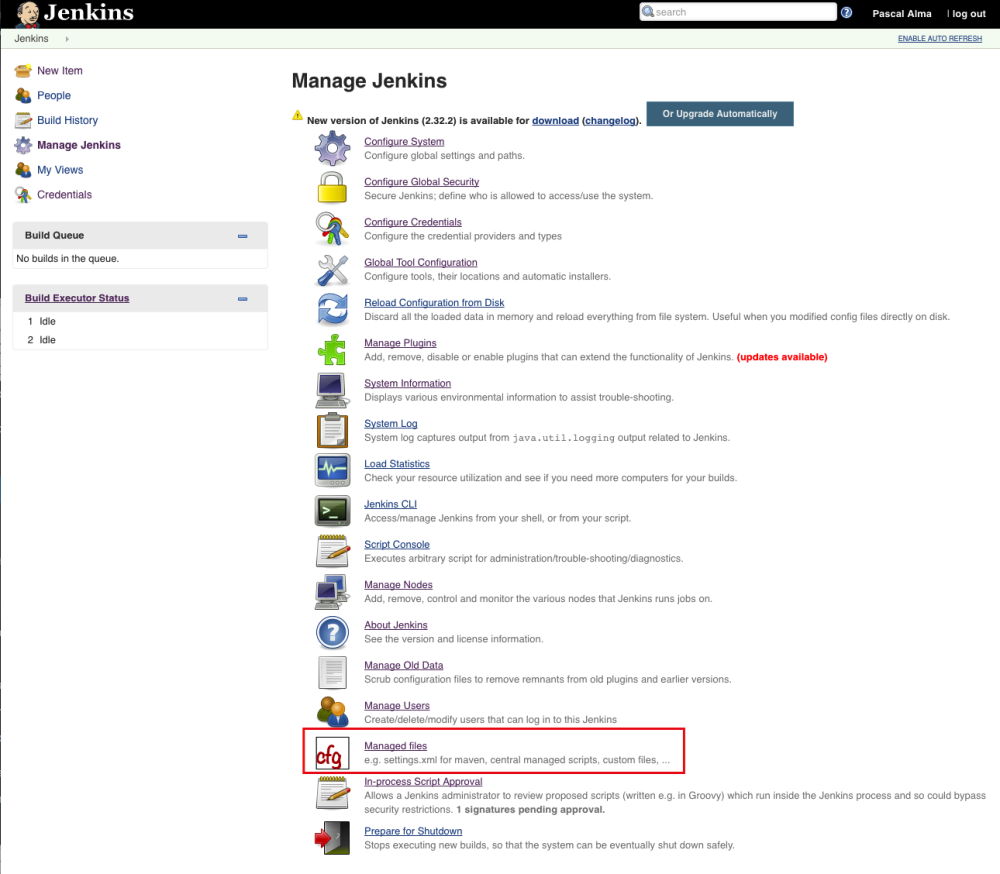Click the Jenkins CLI terminal icon
This screenshot has height=874, width=1000.
(x=332, y=510)
